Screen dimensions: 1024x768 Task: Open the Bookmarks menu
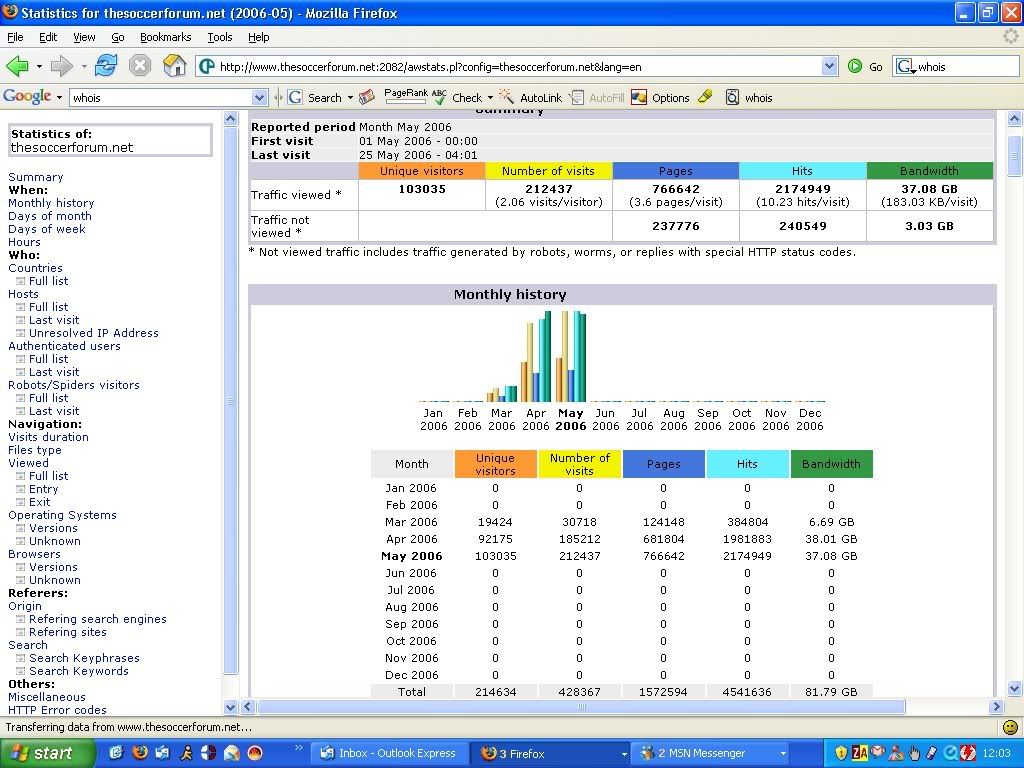tap(165, 37)
